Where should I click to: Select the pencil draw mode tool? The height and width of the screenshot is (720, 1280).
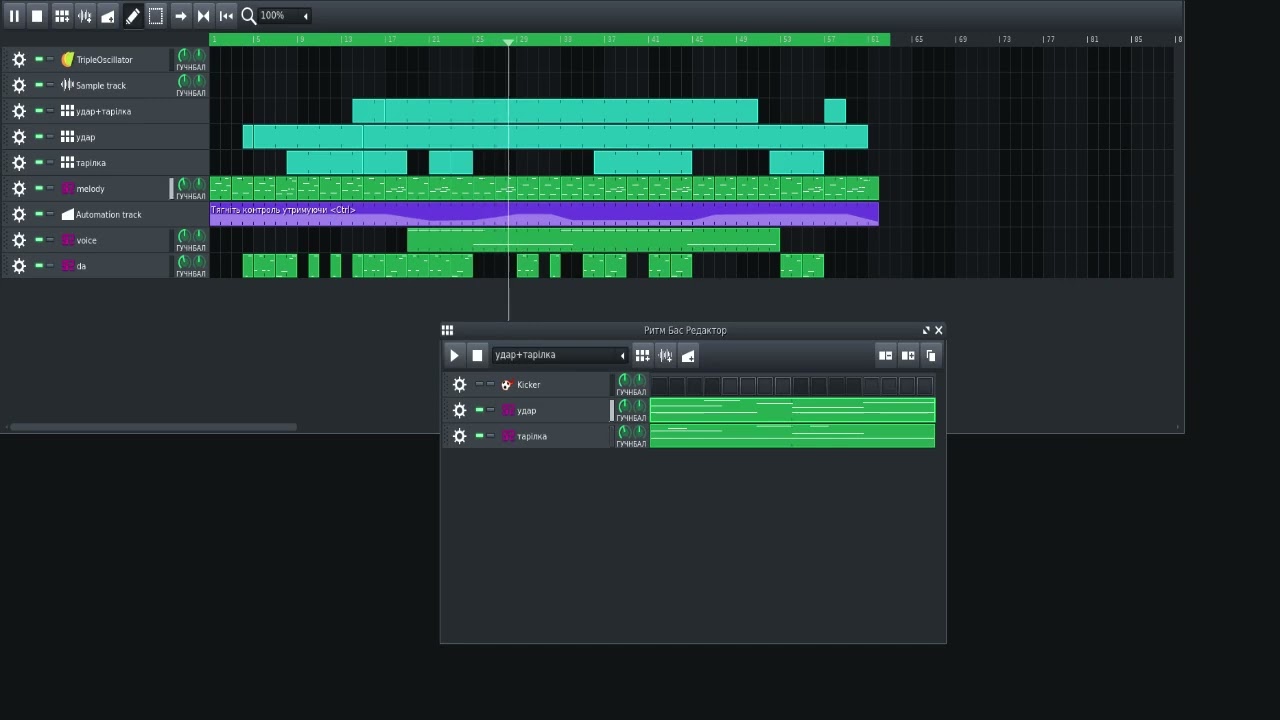point(132,15)
